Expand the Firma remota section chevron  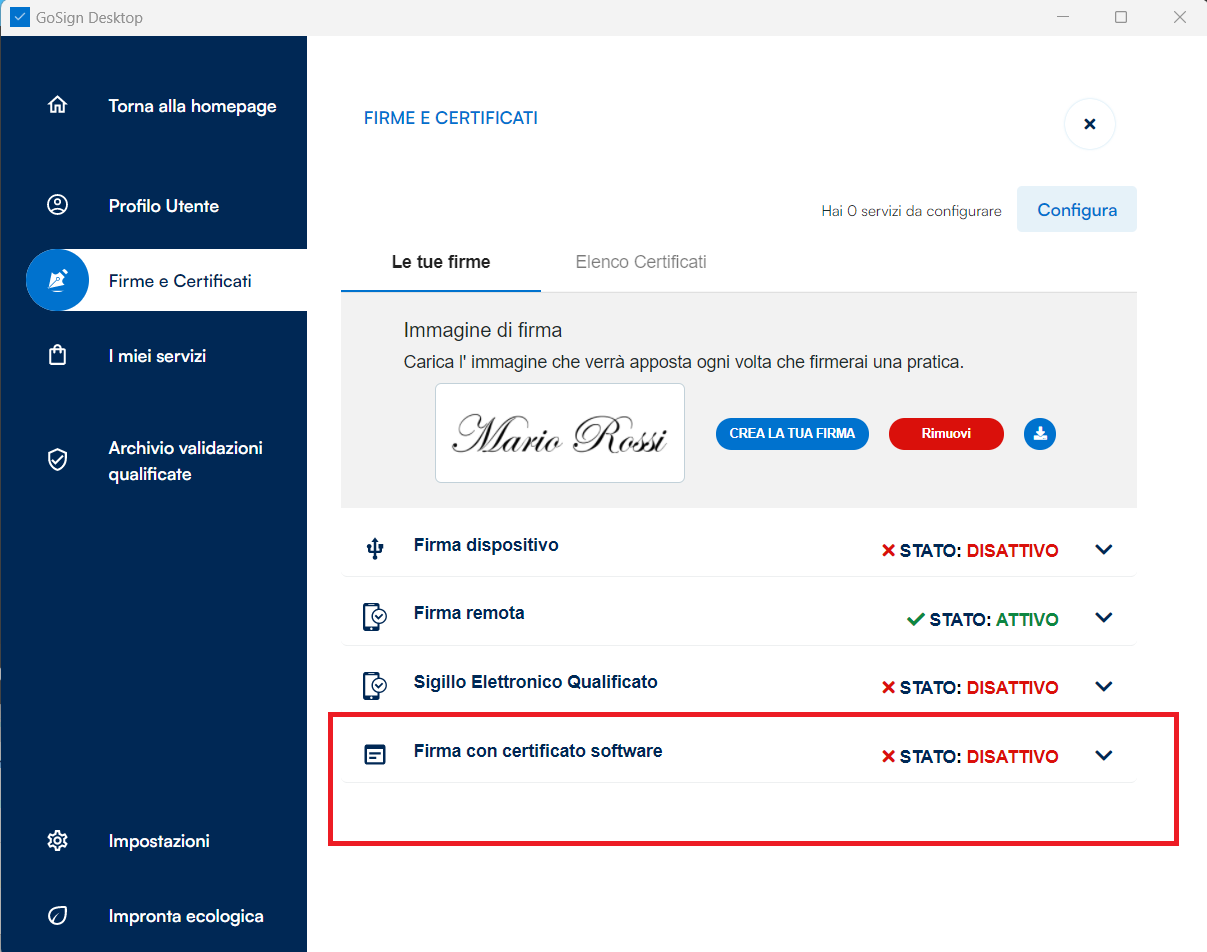pos(1104,618)
